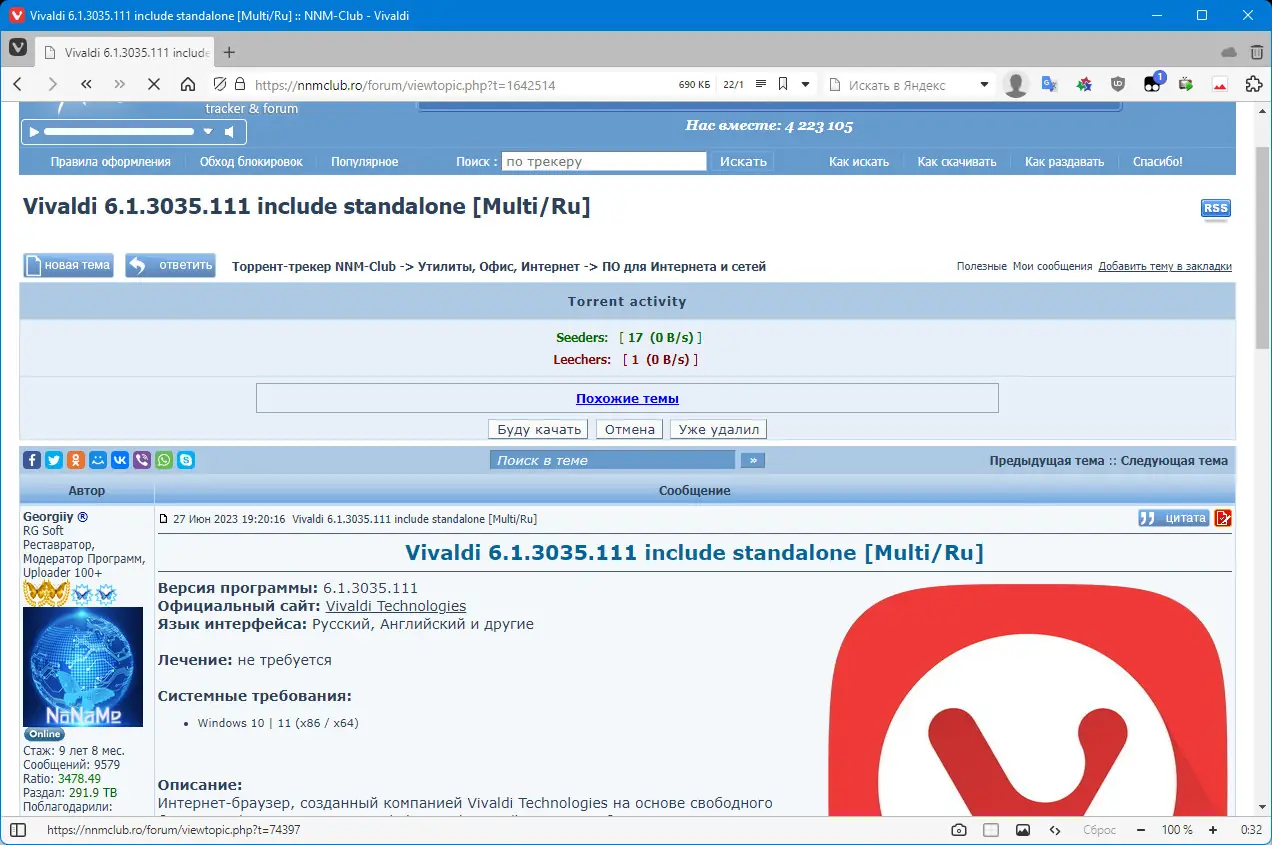Click новая тема button
Viewport: 1272px width, 845px height.
pos(68,265)
